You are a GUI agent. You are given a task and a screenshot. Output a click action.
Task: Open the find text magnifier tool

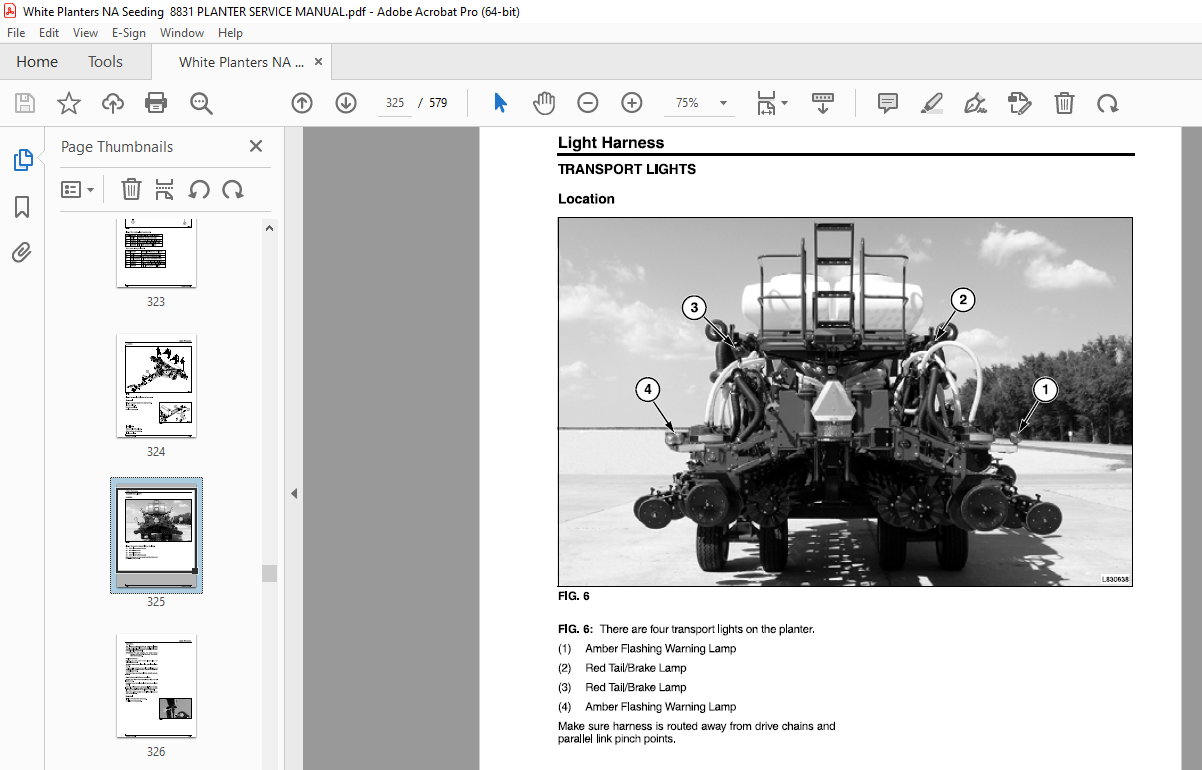pyautogui.click(x=201, y=103)
